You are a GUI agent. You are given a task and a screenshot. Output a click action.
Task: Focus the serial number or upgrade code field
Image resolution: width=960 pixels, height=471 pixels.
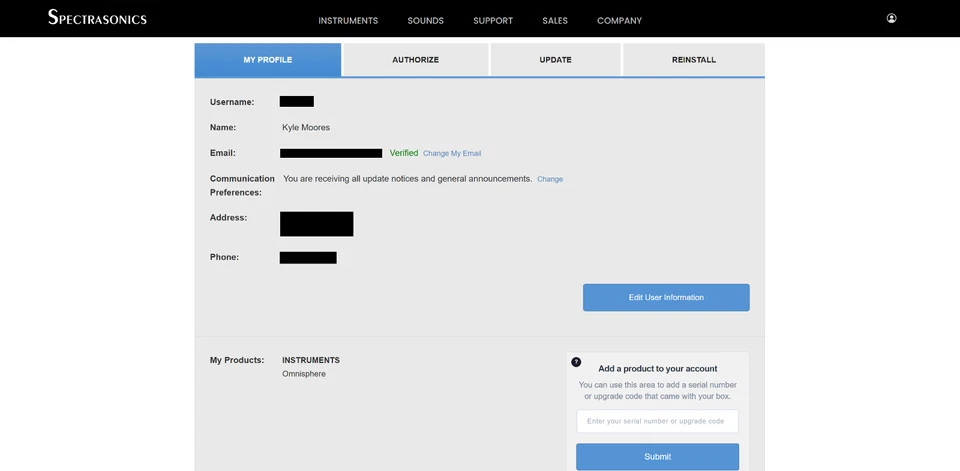(658, 421)
